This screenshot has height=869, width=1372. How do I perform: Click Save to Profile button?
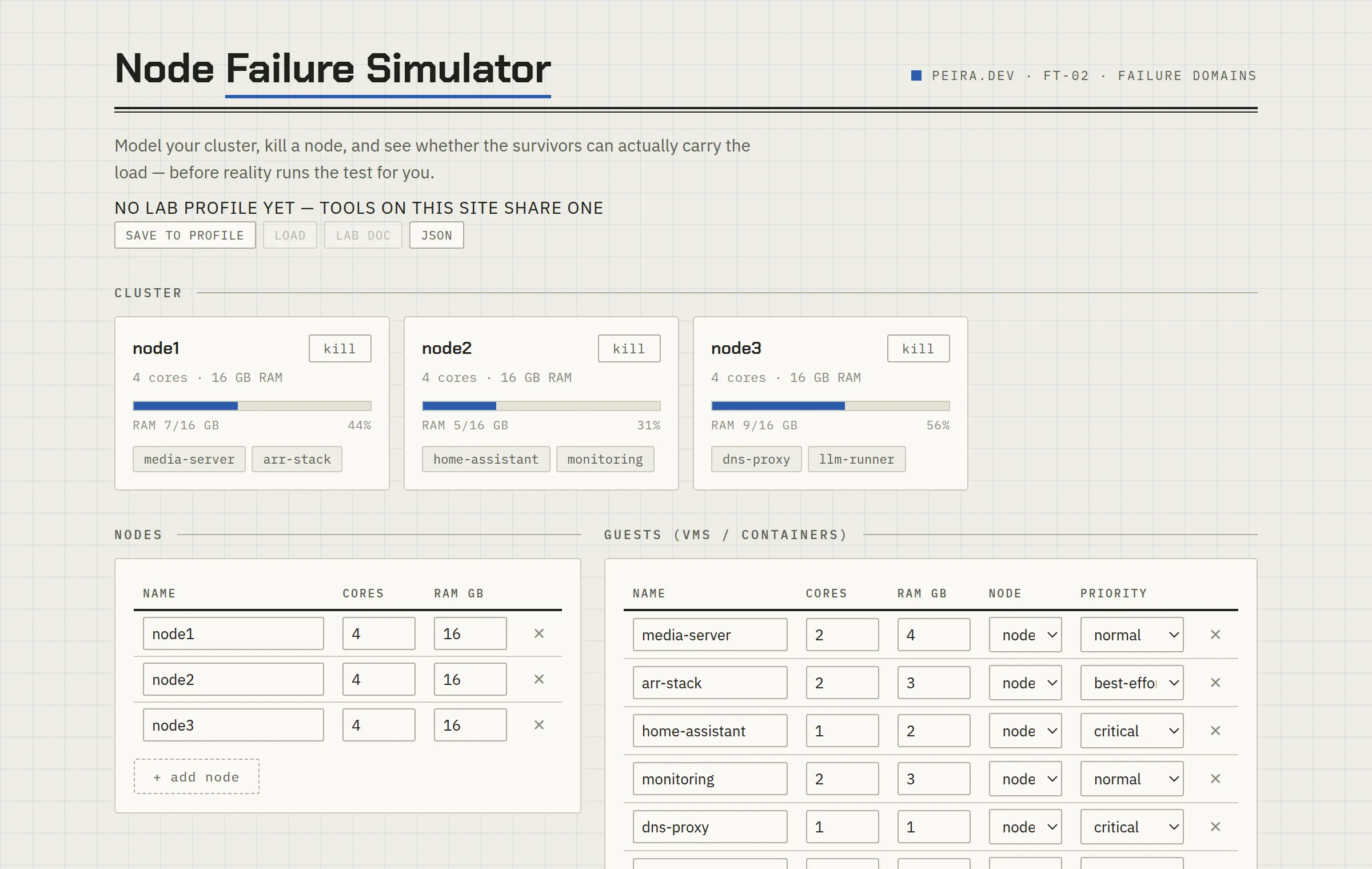click(185, 235)
